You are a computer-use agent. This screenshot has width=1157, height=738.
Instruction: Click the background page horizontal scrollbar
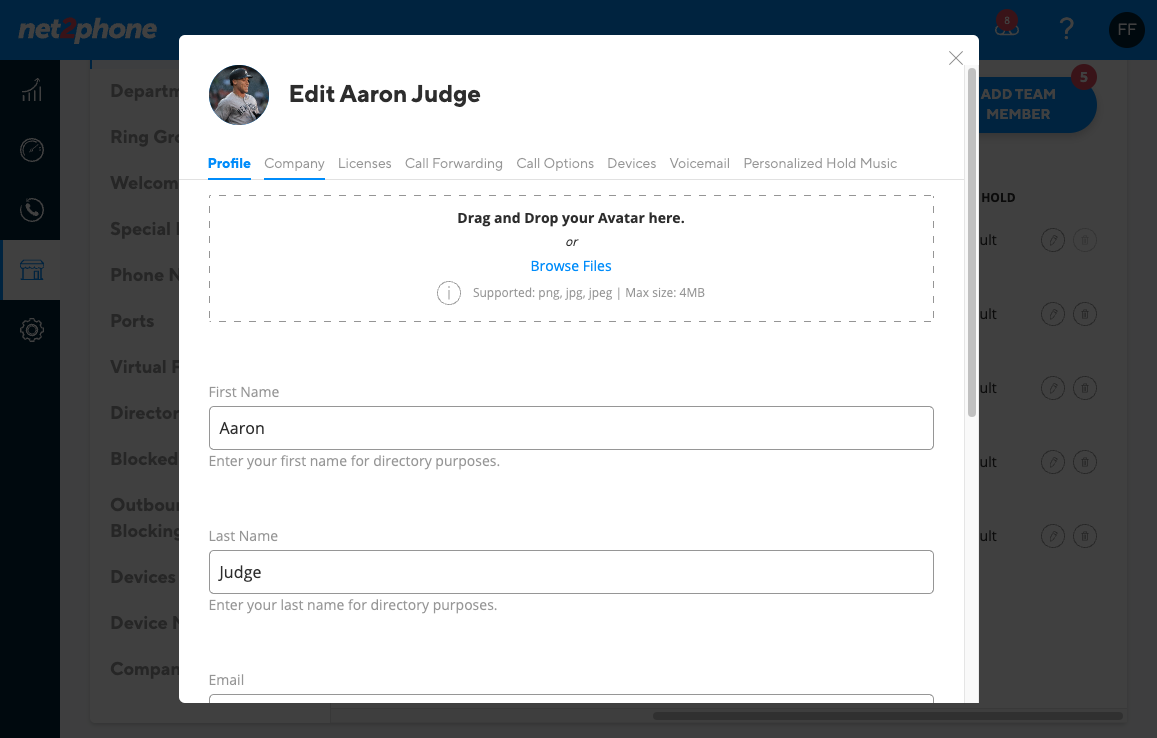click(x=888, y=716)
